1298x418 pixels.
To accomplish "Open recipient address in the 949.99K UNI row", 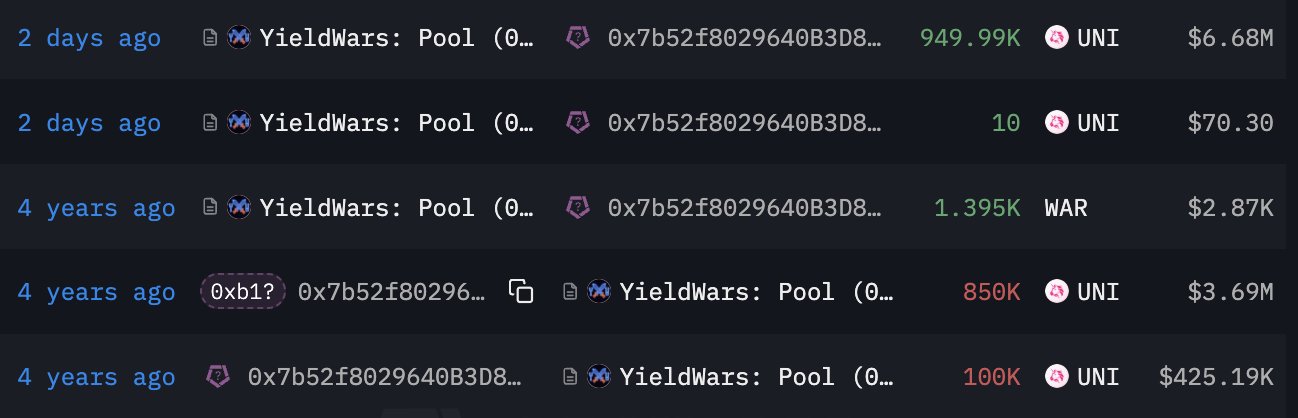I will coord(745,39).
